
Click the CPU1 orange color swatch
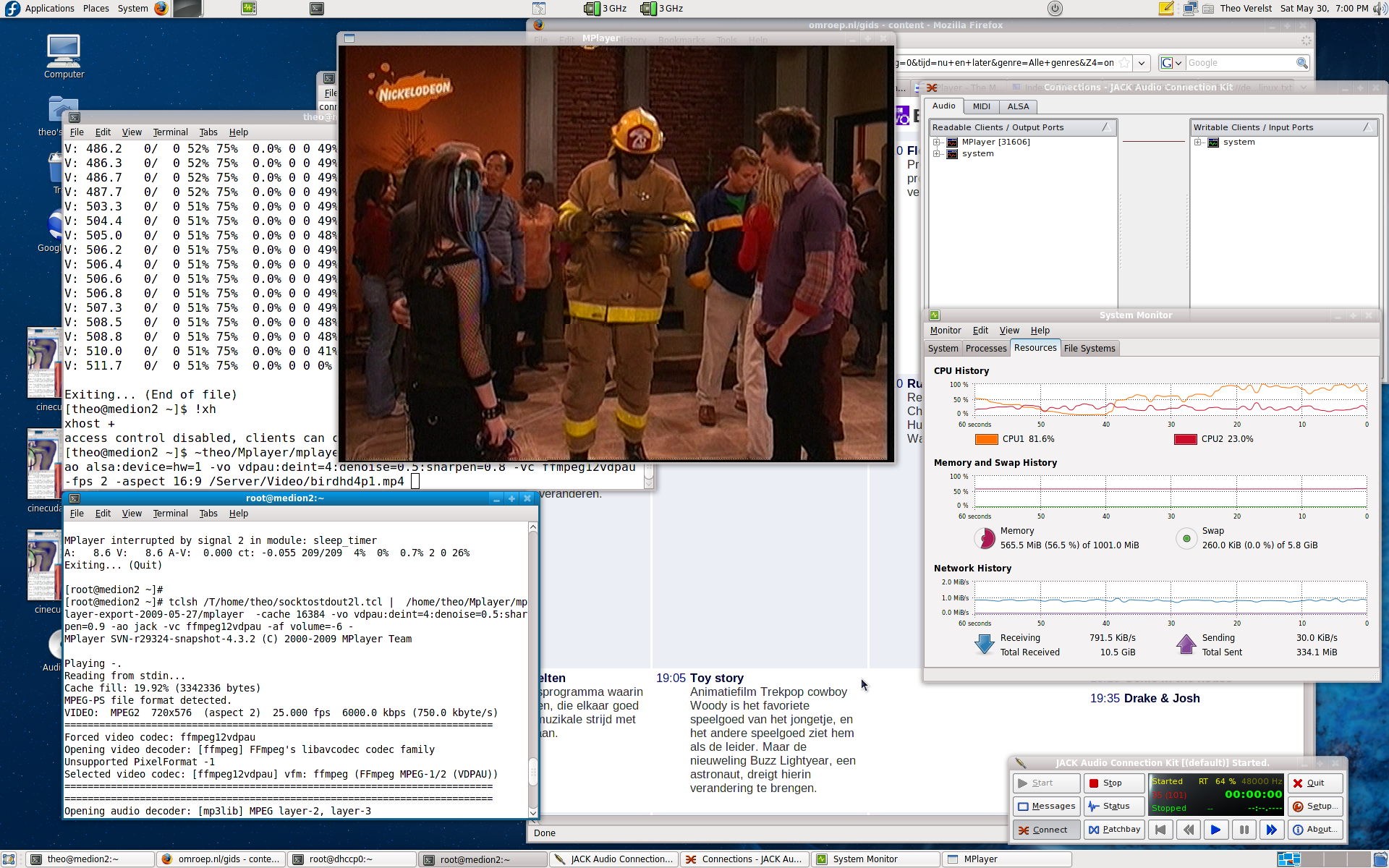987,439
